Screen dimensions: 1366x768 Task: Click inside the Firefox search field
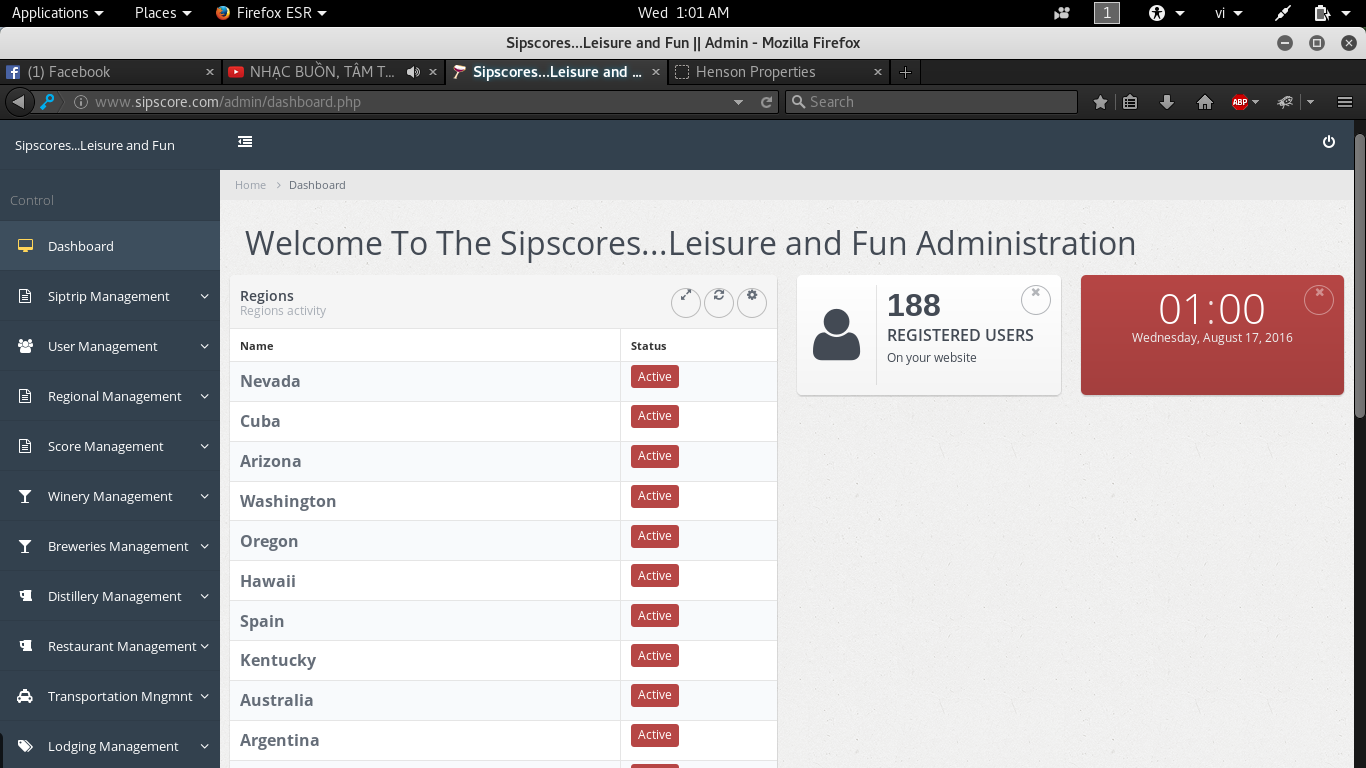[x=930, y=101]
